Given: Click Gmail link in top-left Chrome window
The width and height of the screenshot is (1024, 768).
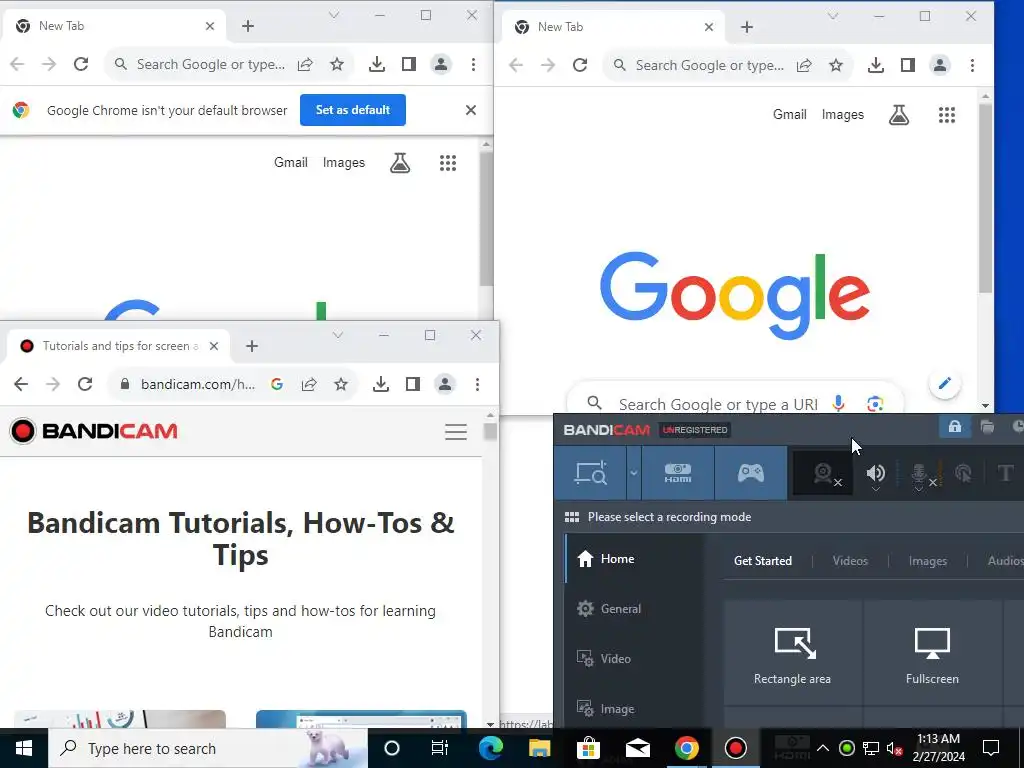Looking at the screenshot, I should [291, 162].
